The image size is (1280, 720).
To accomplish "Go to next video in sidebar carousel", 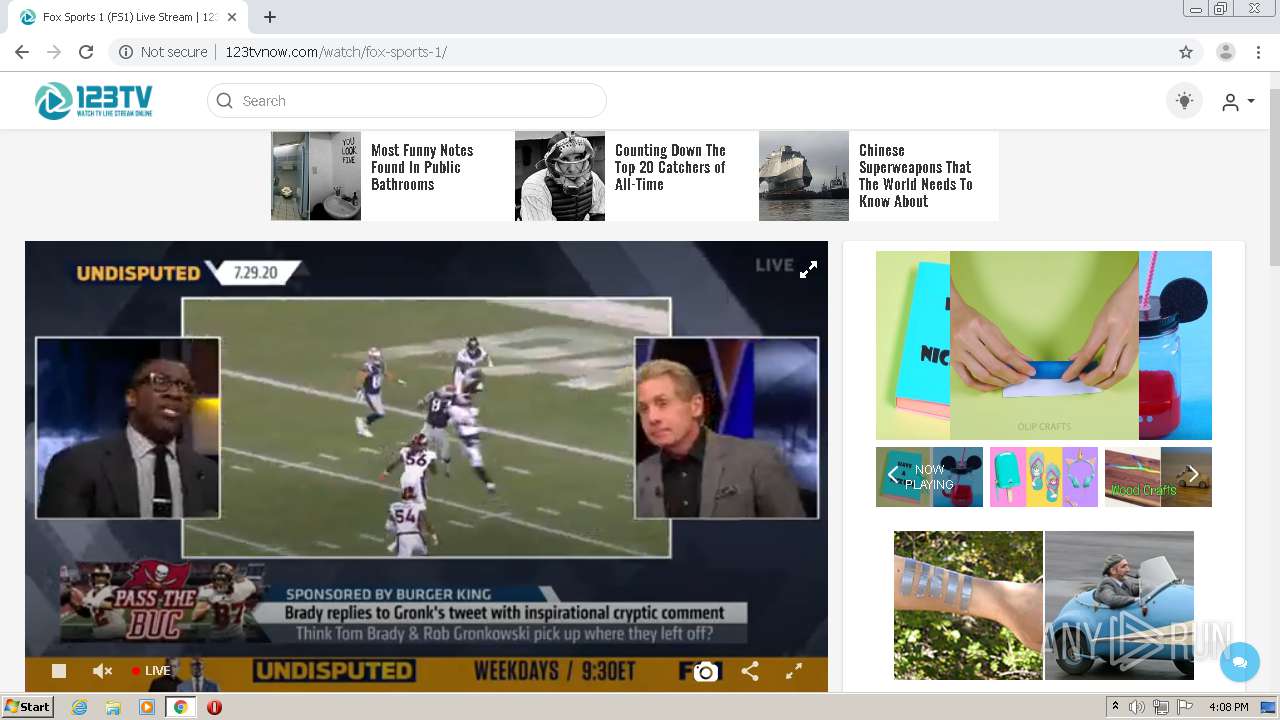I will pyautogui.click(x=1192, y=476).
